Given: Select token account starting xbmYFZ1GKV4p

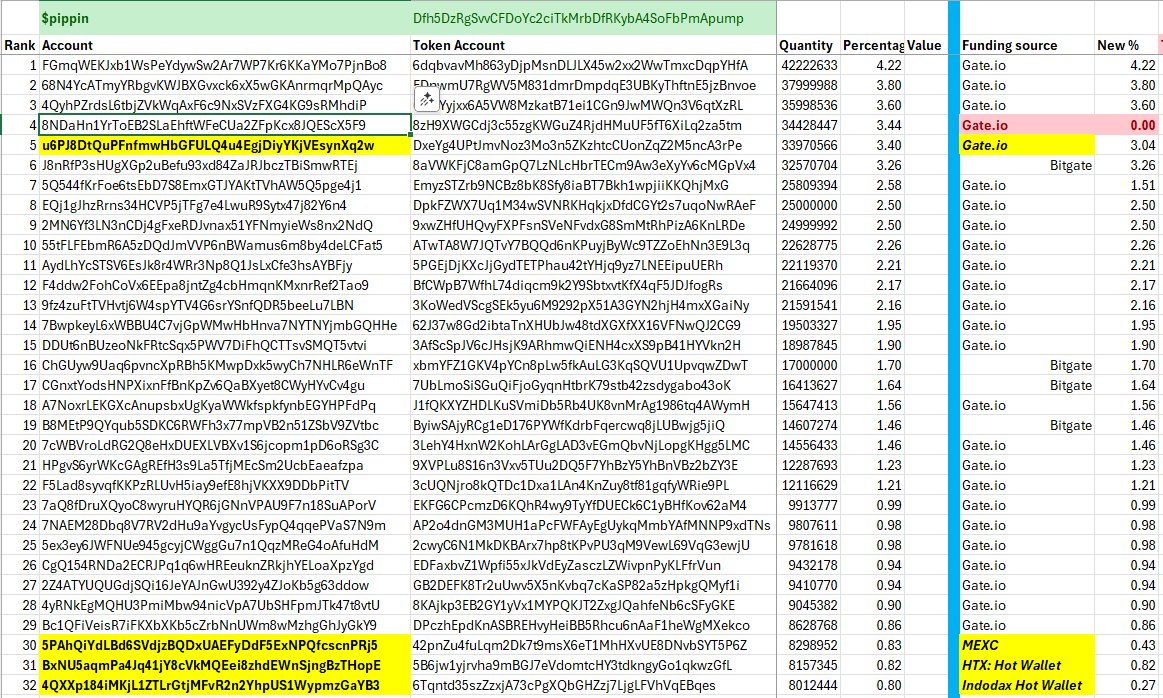Looking at the screenshot, I should [x=593, y=366].
